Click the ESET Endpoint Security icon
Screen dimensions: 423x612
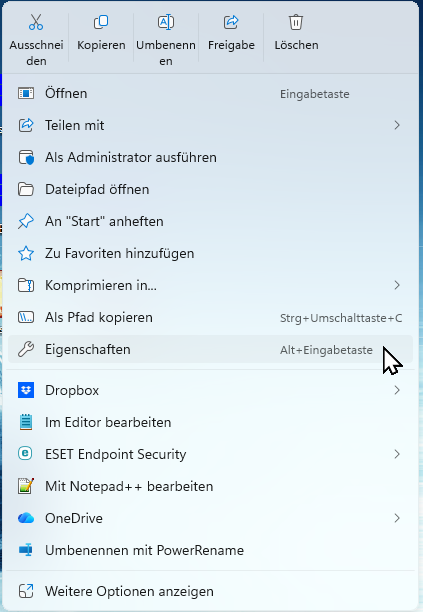[26, 454]
